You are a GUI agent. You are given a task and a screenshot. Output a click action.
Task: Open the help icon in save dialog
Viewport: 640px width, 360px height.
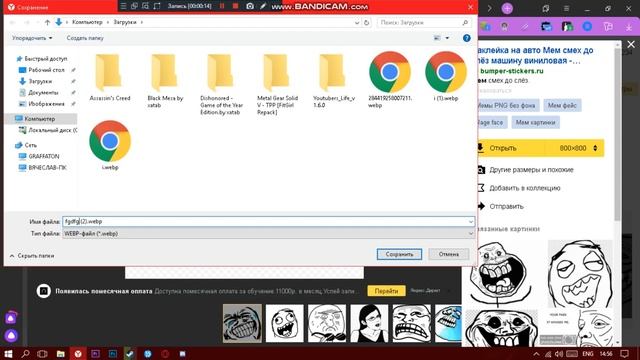click(467, 38)
